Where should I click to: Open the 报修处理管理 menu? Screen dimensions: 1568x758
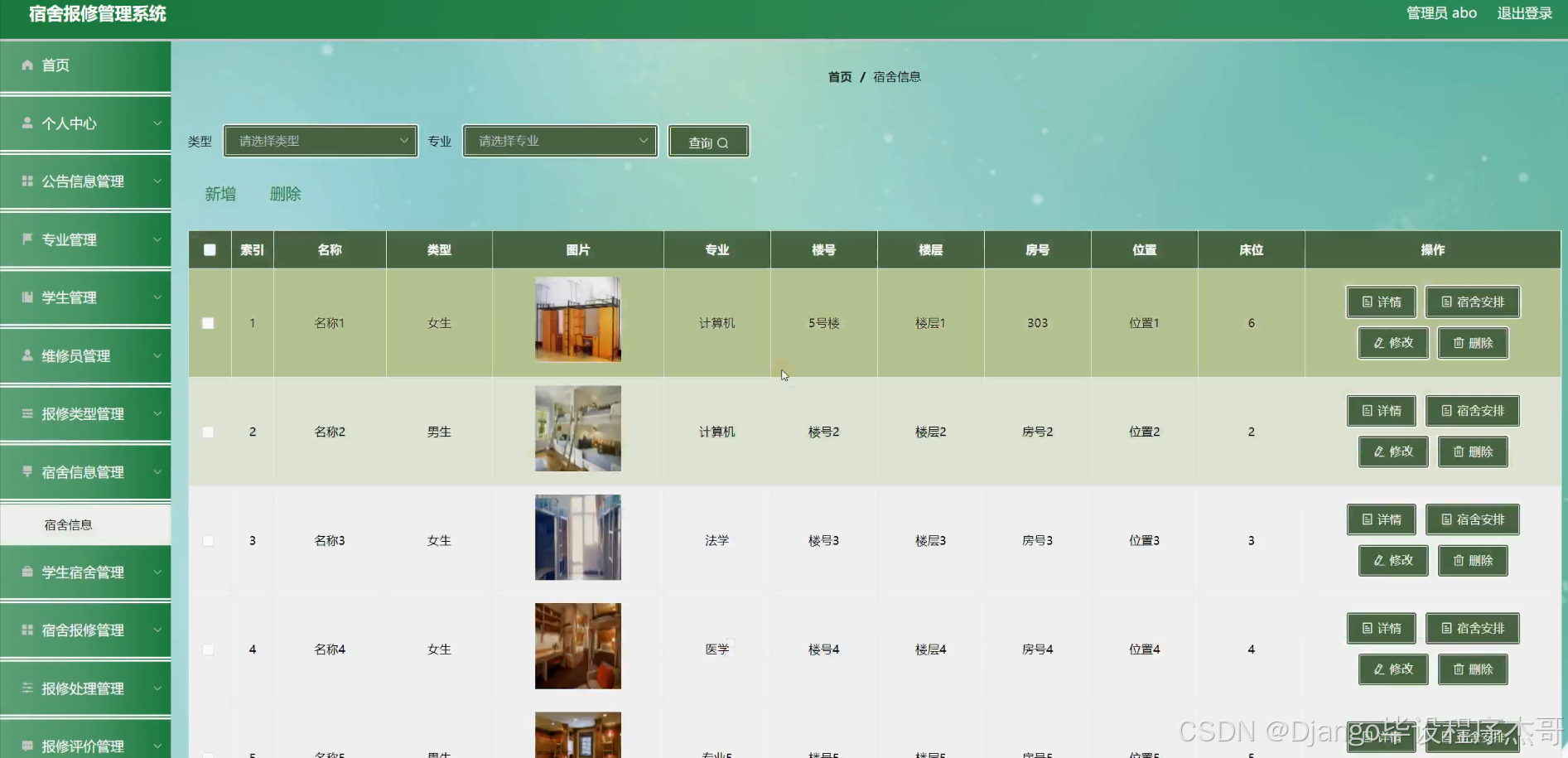[85, 688]
